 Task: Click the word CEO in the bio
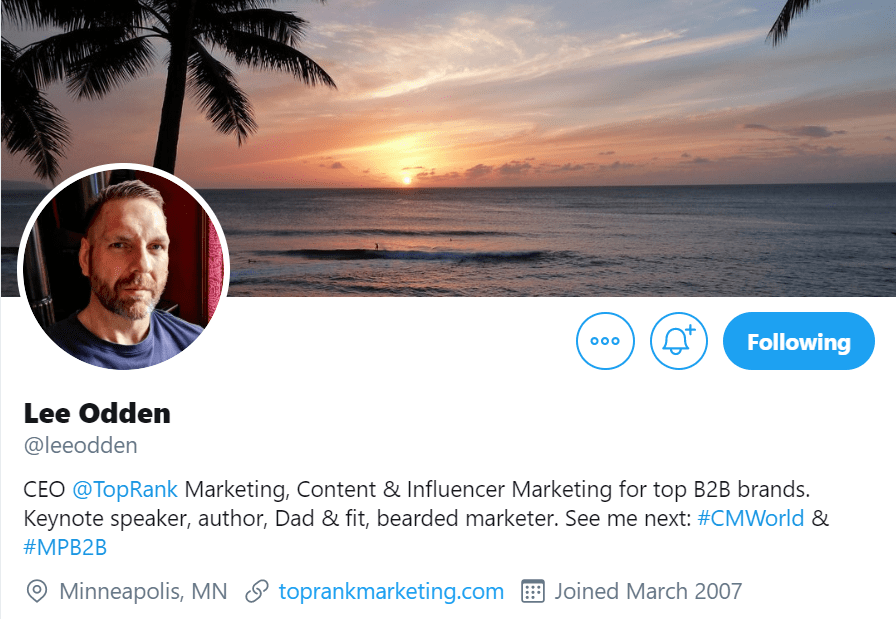coord(45,490)
